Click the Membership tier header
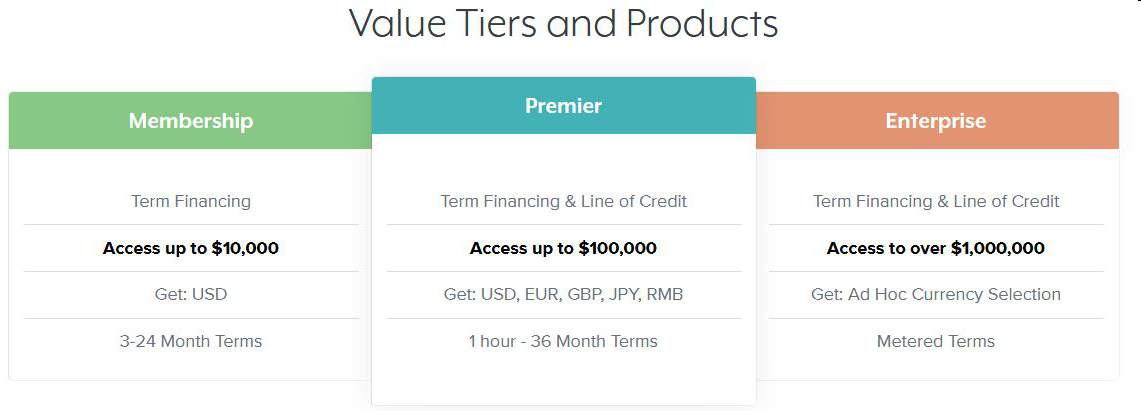Image resolution: width=1141 pixels, height=411 pixels. coord(191,121)
